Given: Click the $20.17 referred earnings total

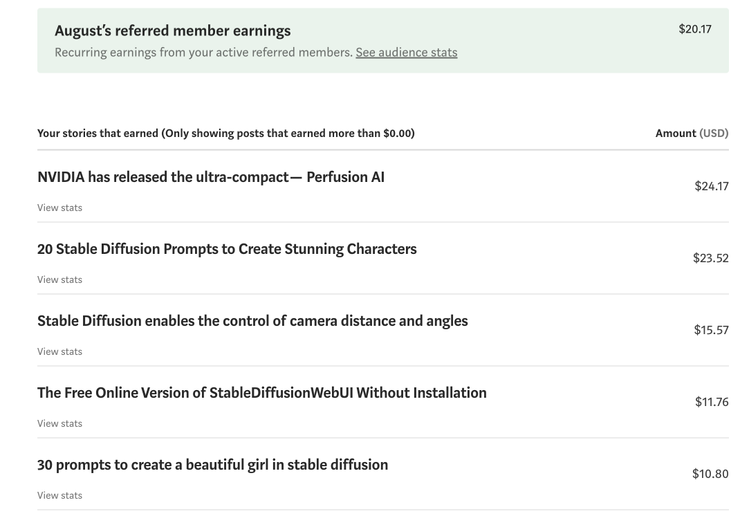Looking at the screenshot, I should [695, 29].
